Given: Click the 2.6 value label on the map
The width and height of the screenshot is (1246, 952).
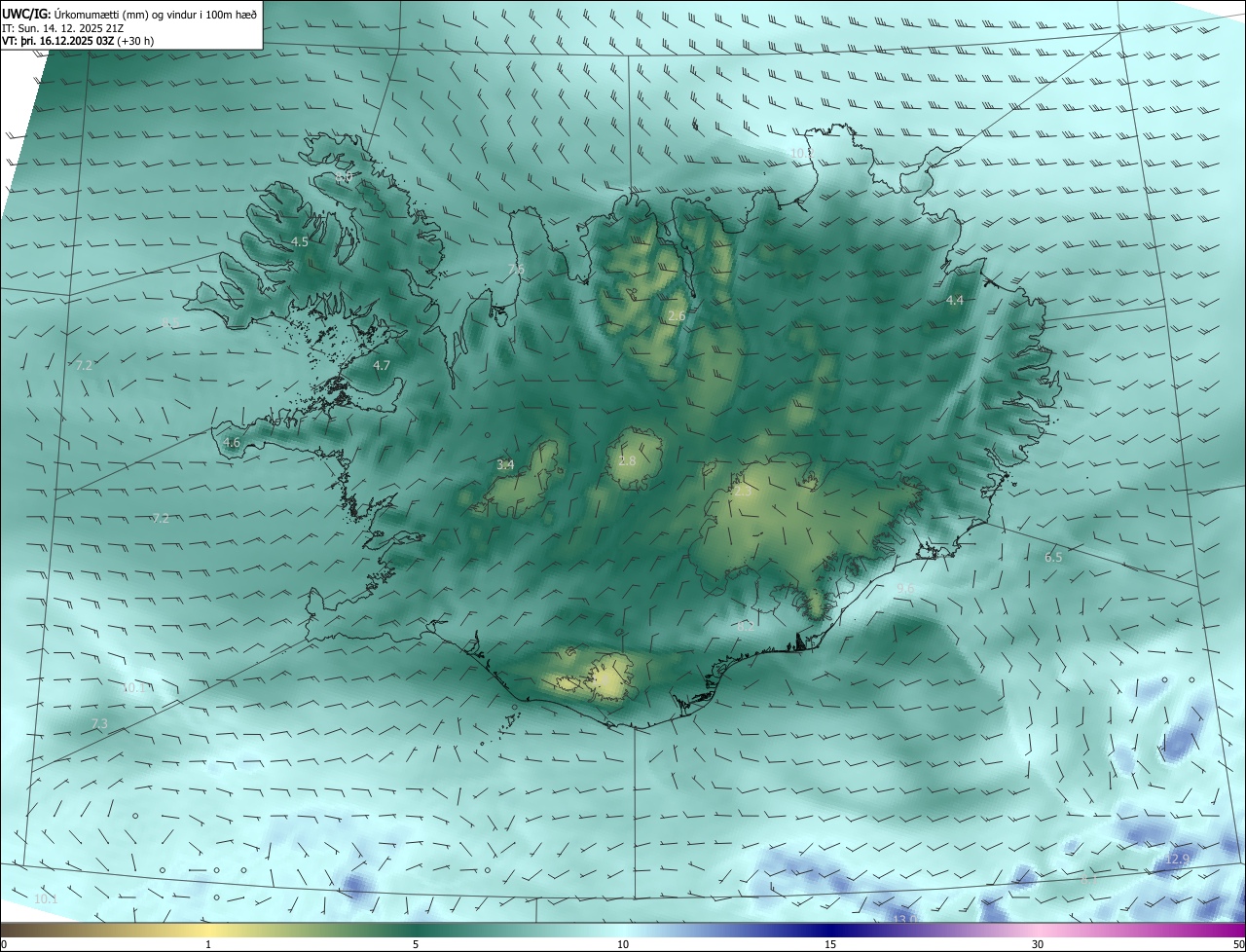Looking at the screenshot, I should (x=678, y=315).
